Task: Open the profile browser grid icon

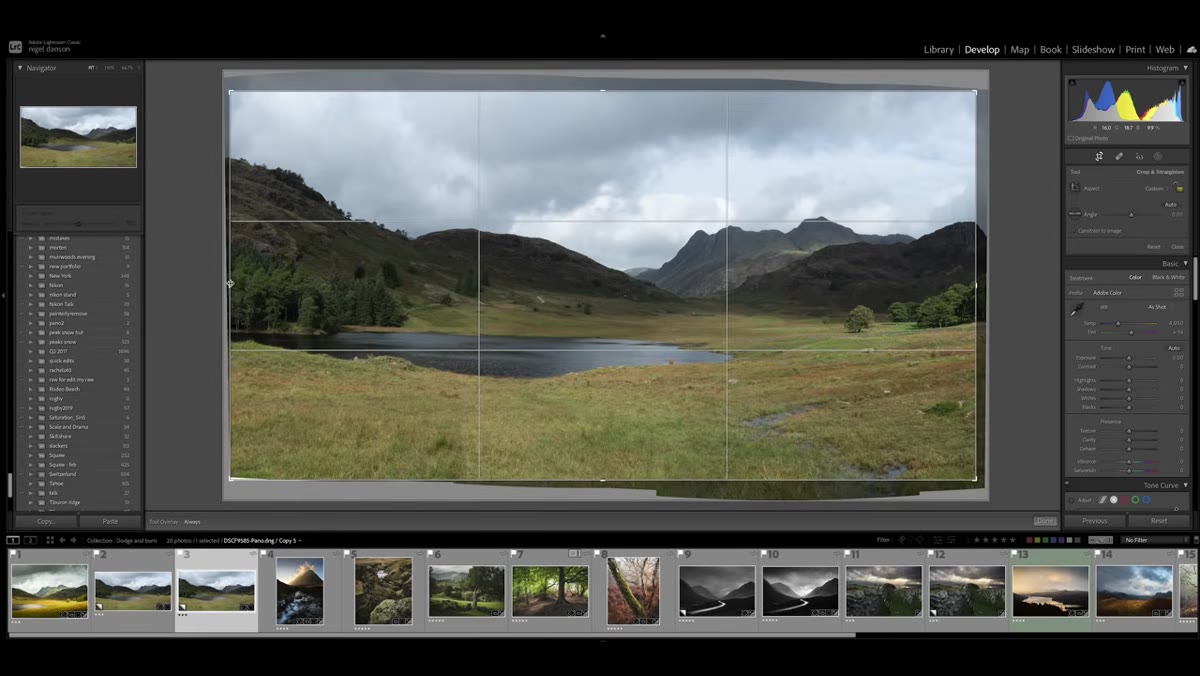Action: click(1179, 292)
